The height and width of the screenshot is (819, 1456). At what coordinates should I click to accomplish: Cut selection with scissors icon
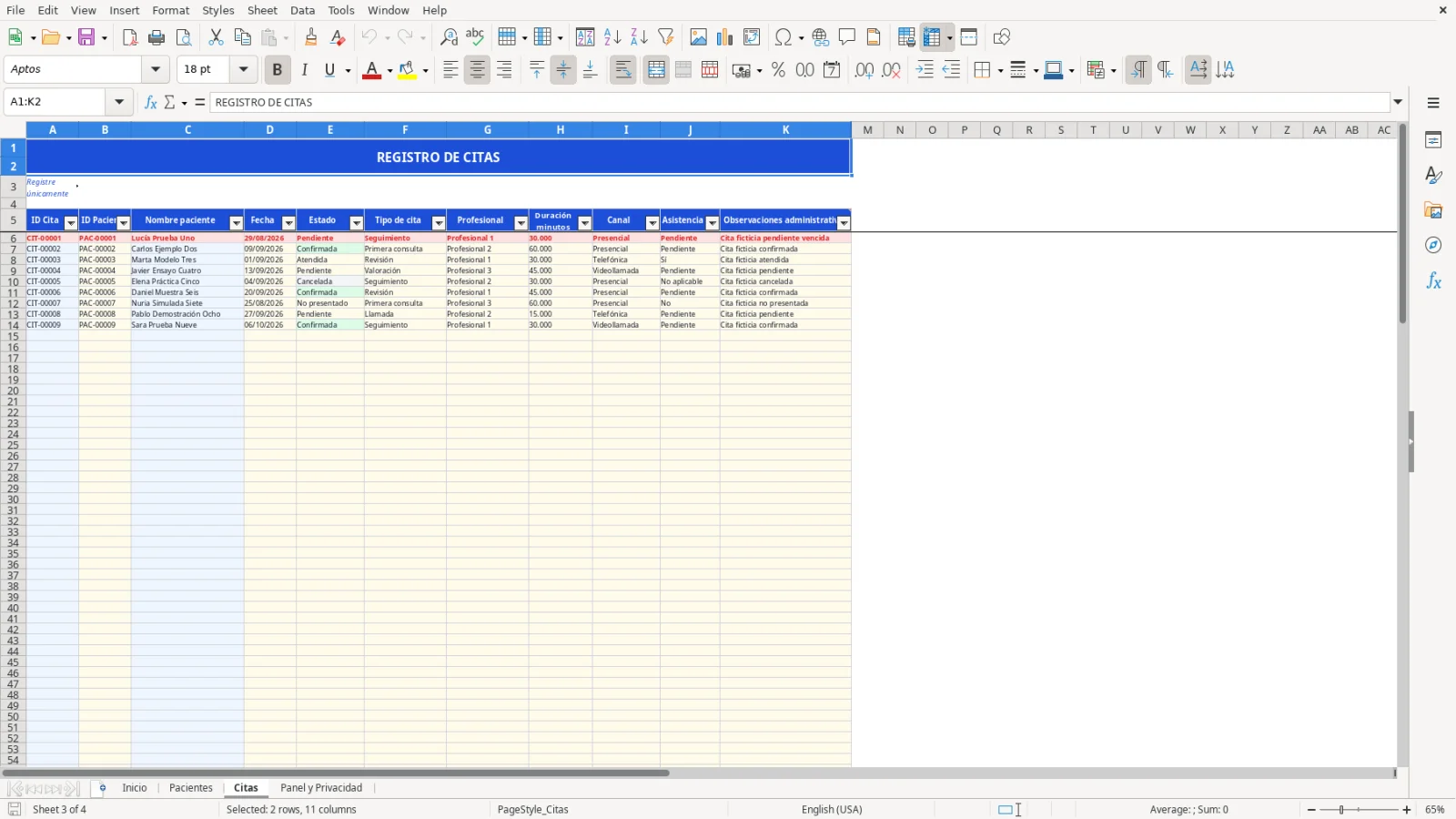click(x=216, y=37)
